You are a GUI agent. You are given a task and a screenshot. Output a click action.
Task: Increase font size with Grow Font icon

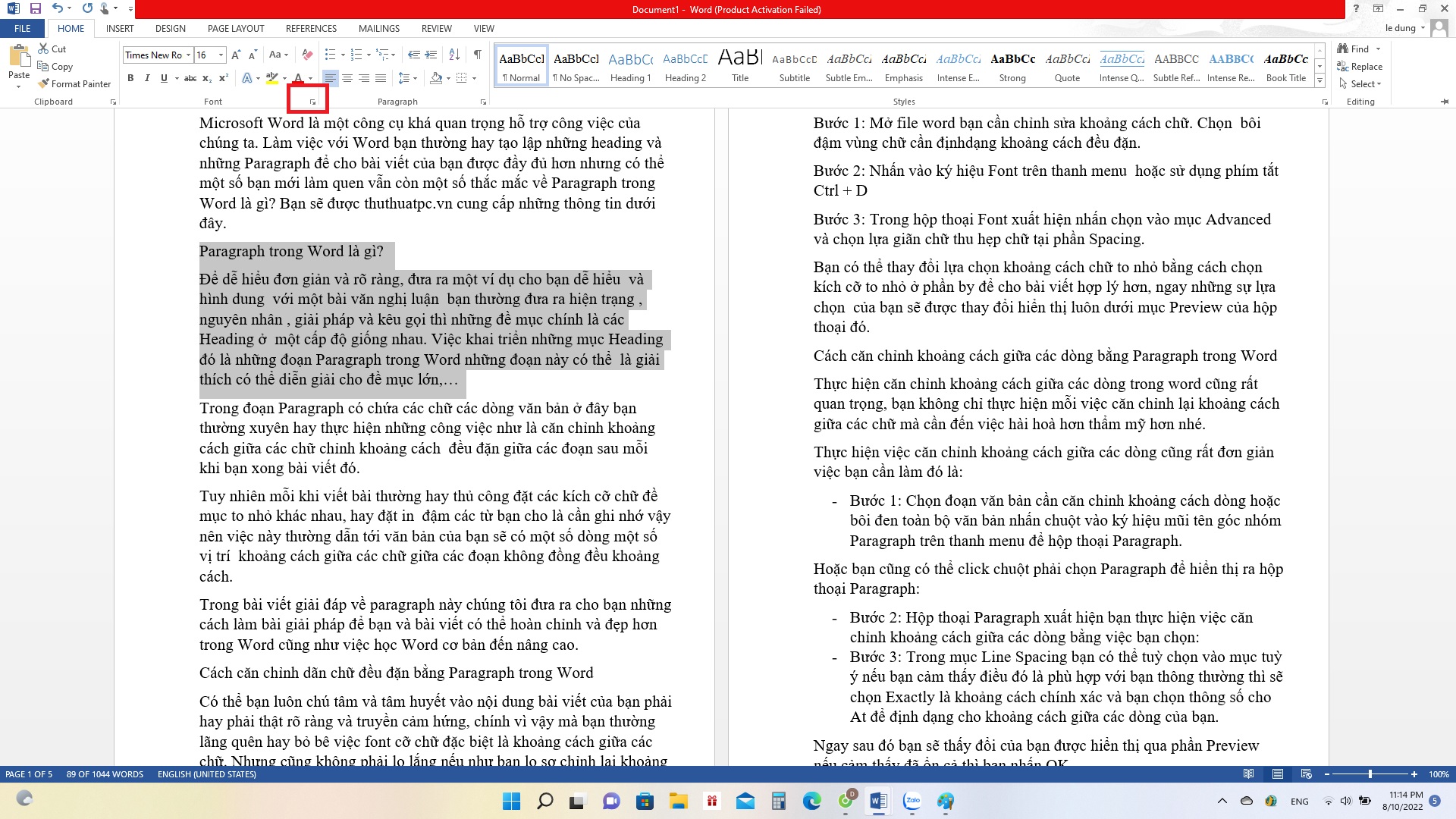click(236, 55)
